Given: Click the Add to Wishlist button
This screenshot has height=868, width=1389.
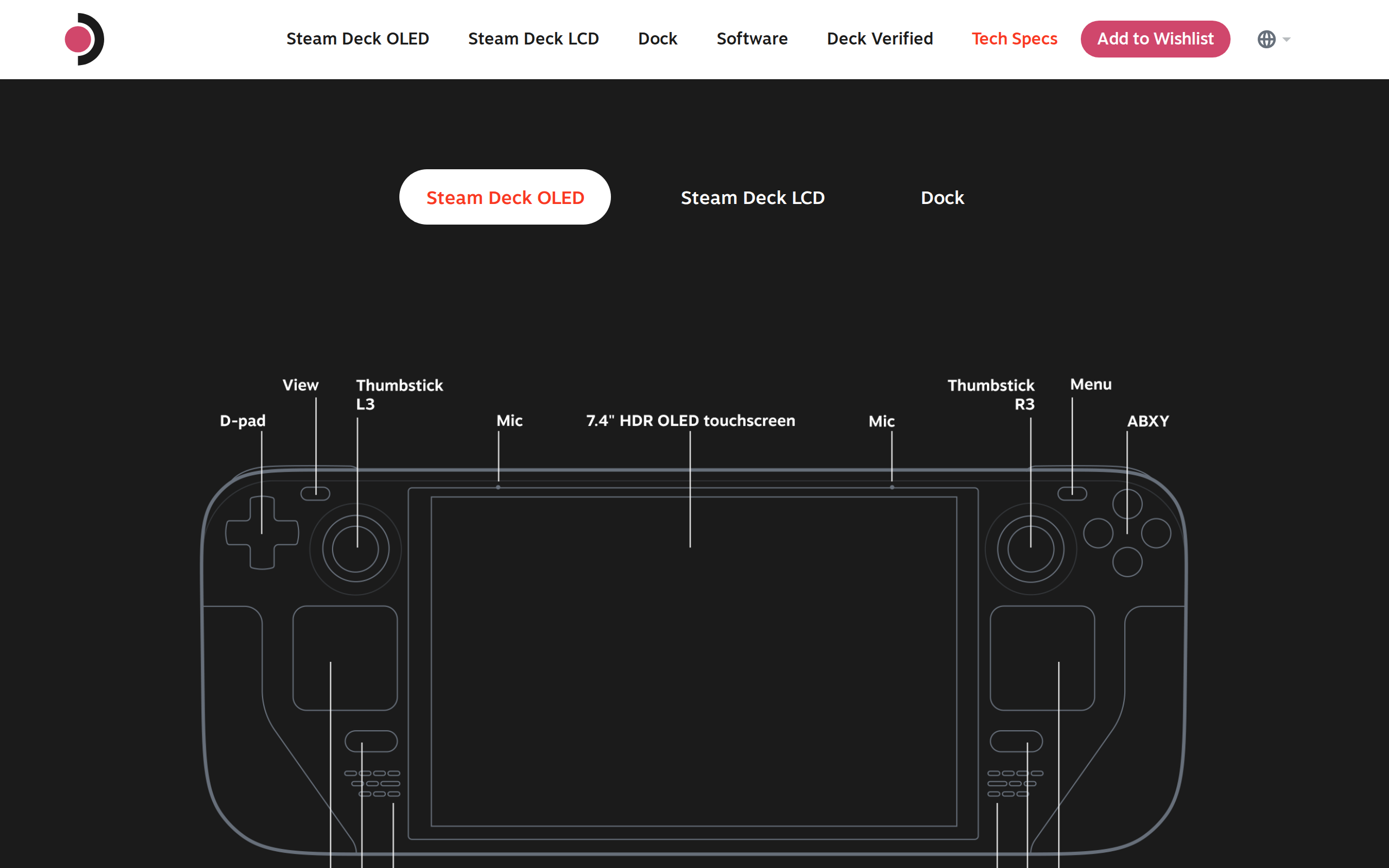Looking at the screenshot, I should [x=1155, y=39].
